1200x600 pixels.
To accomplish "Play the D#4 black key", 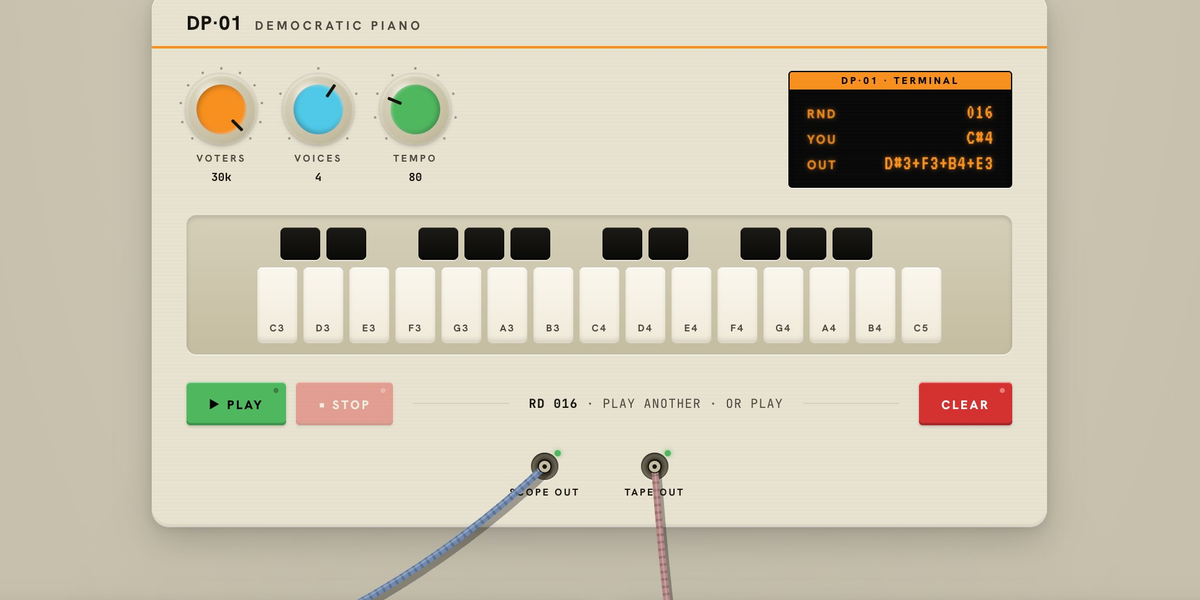I will point(668,244).
